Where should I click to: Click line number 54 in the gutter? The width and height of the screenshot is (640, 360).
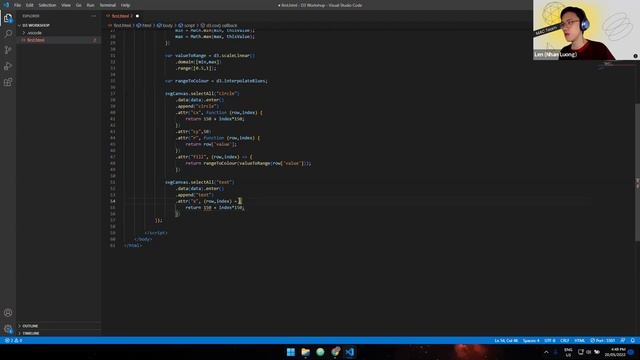(112, 201)
